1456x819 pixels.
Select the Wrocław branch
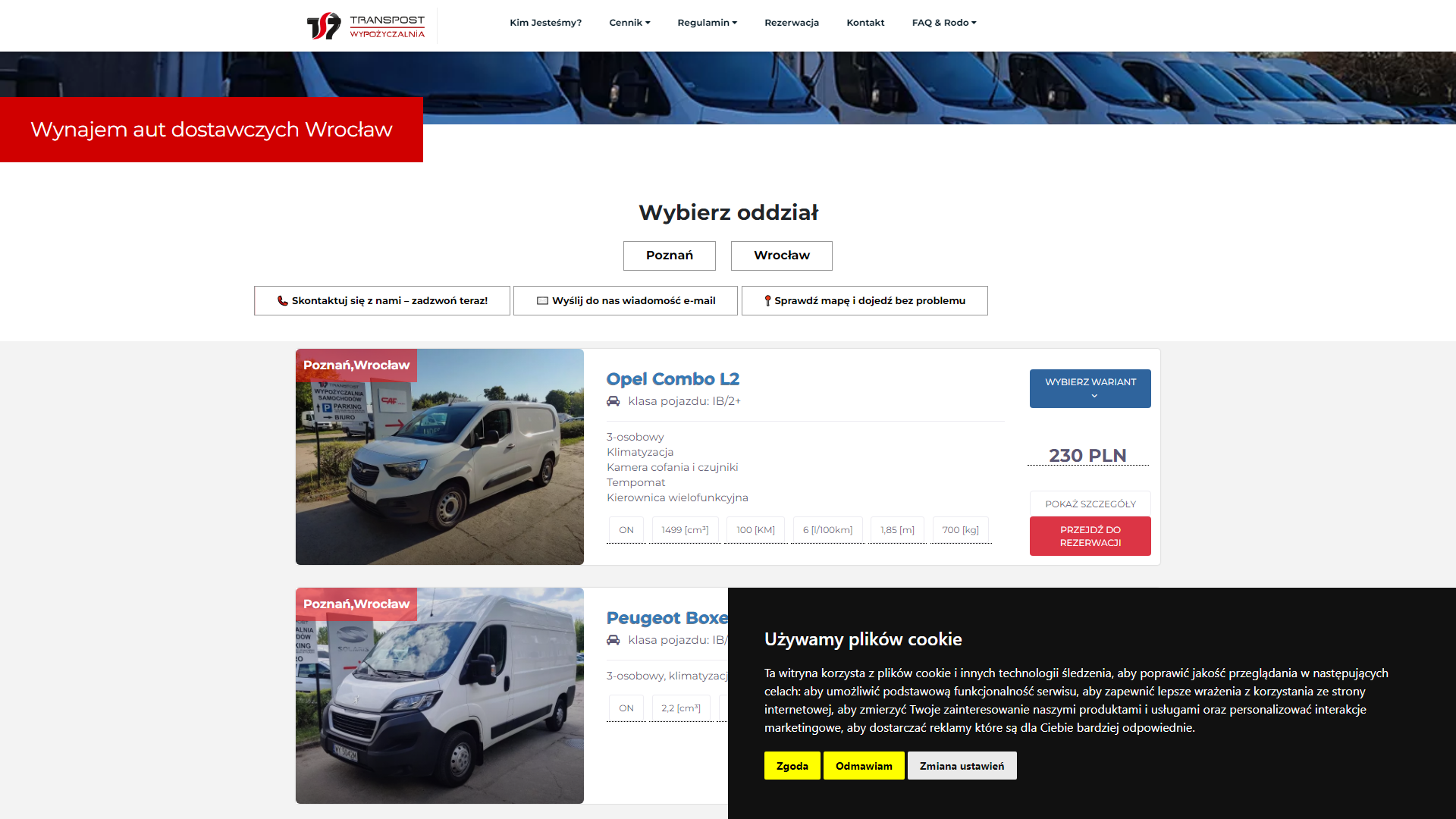781,256
